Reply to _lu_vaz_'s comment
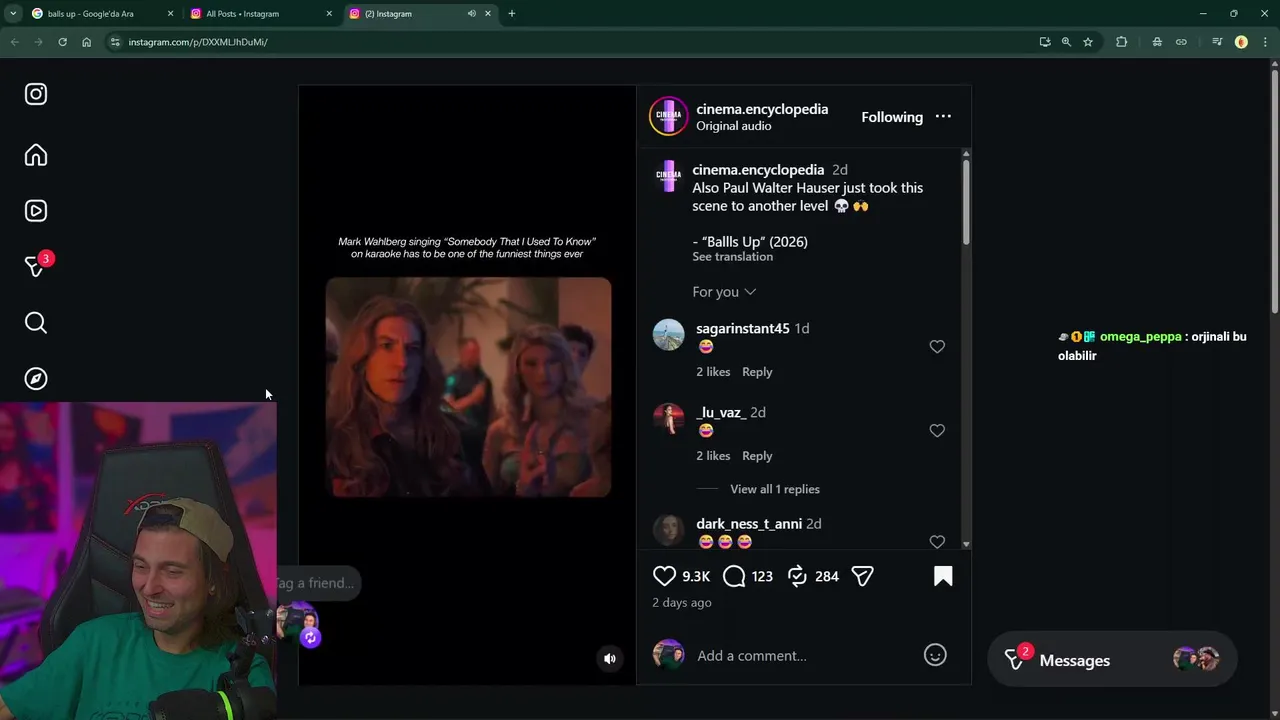Viewport: 1280px width, 720px height. [x=757, y=456]
